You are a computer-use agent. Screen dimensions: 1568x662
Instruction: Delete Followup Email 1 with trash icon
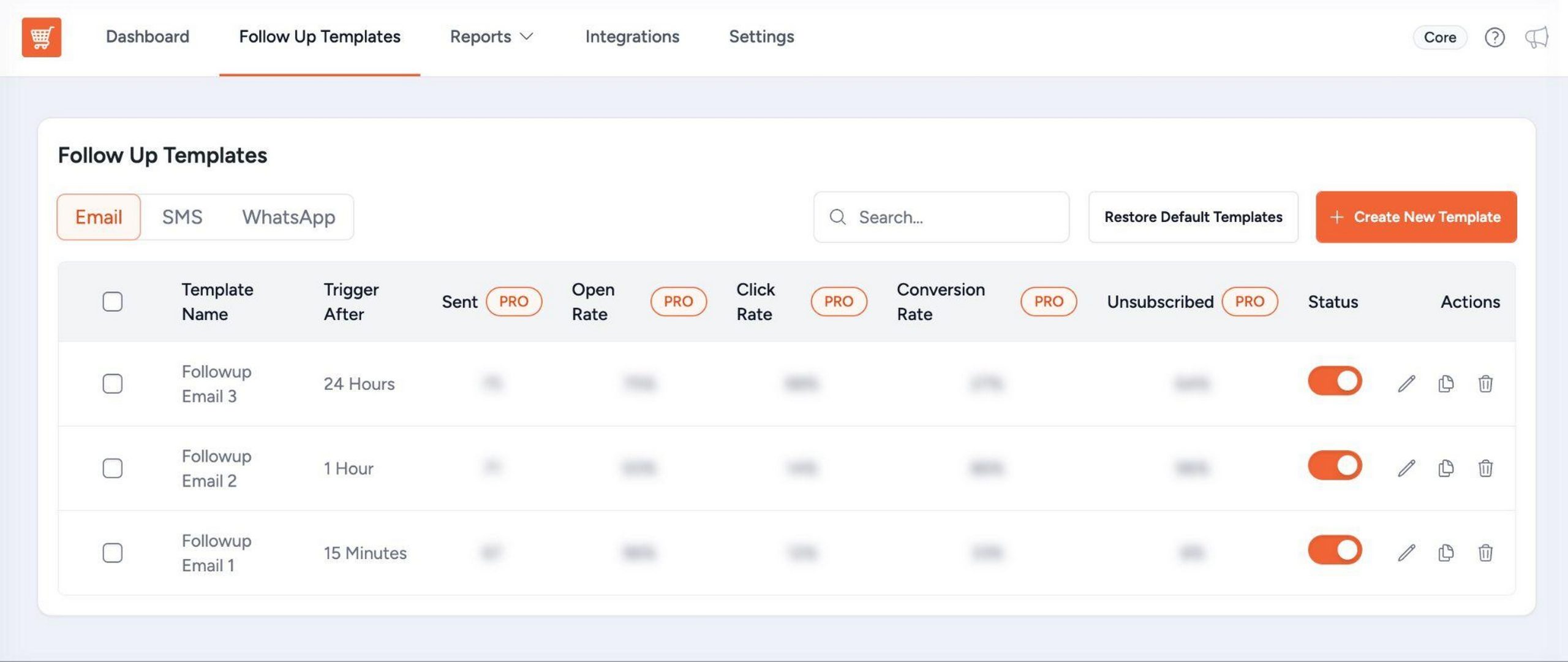click(1485, 553)
